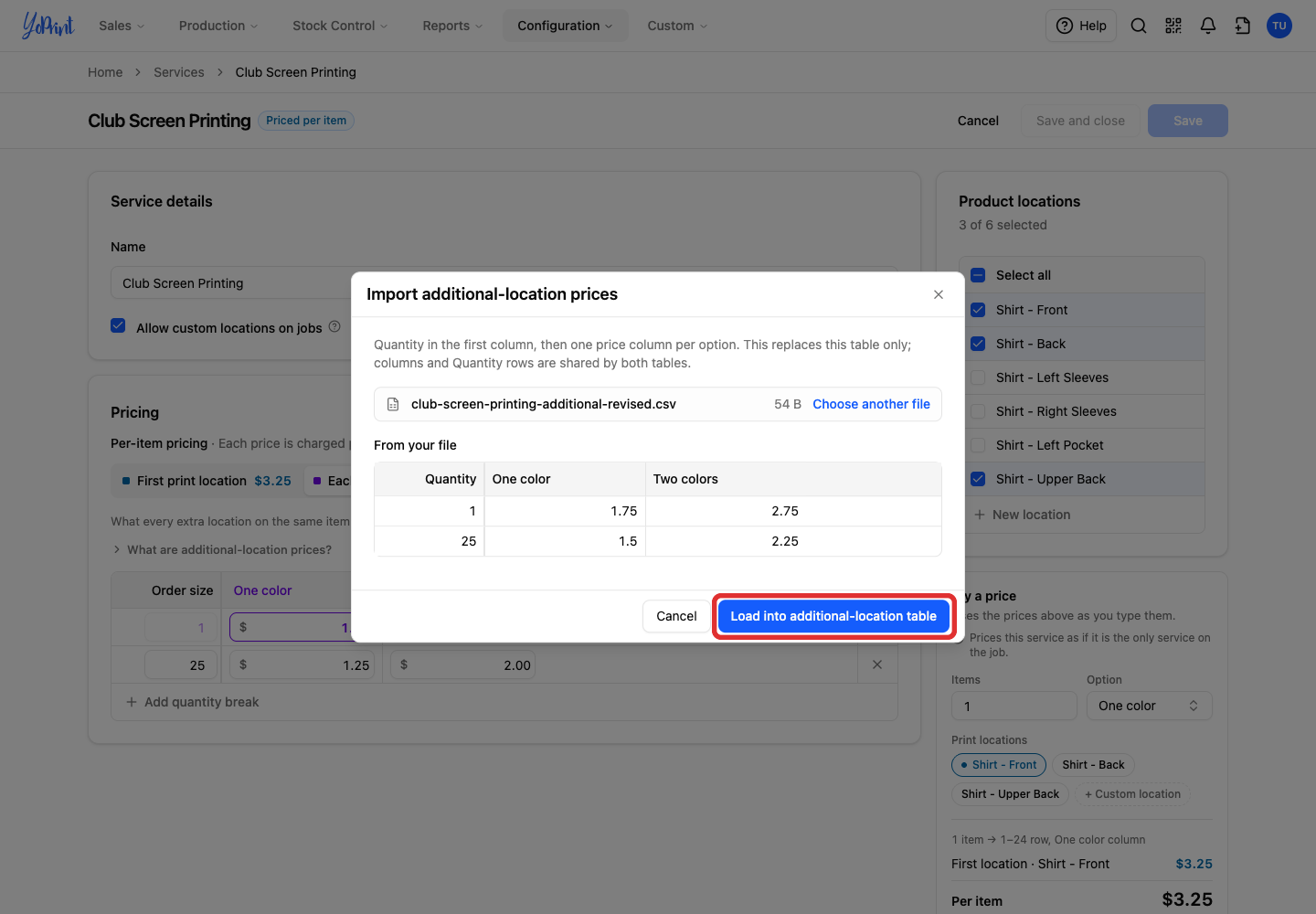Close the import dialog with X
This screenshot has width=1316, height=914.
pyautogui.click(x=939, y=294)
